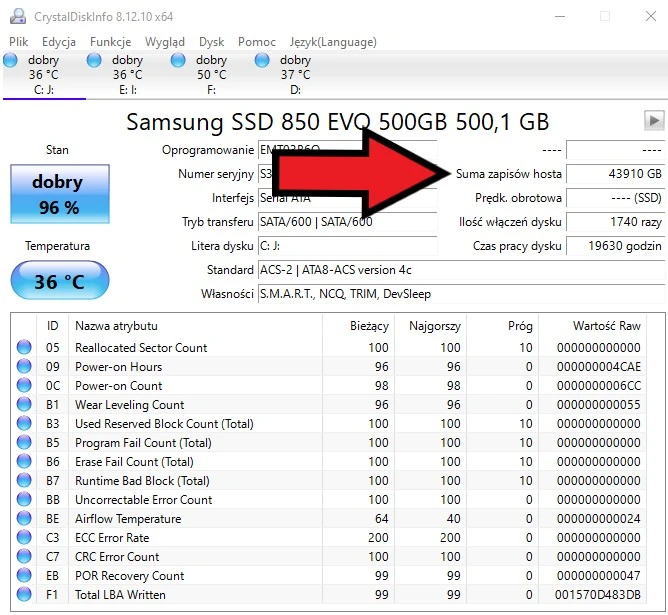Click the next disk arrow button

[x=654, y=120]
